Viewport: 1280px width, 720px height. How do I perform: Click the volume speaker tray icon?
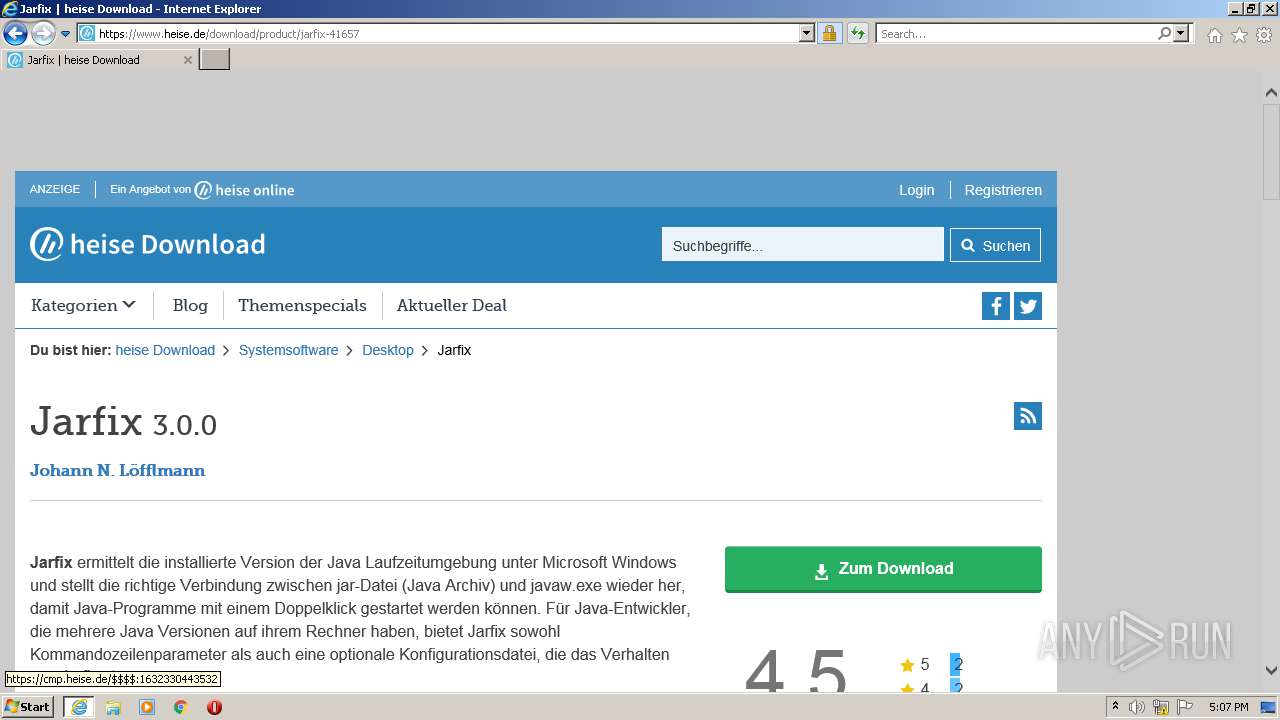click(x=1137, y=707)
